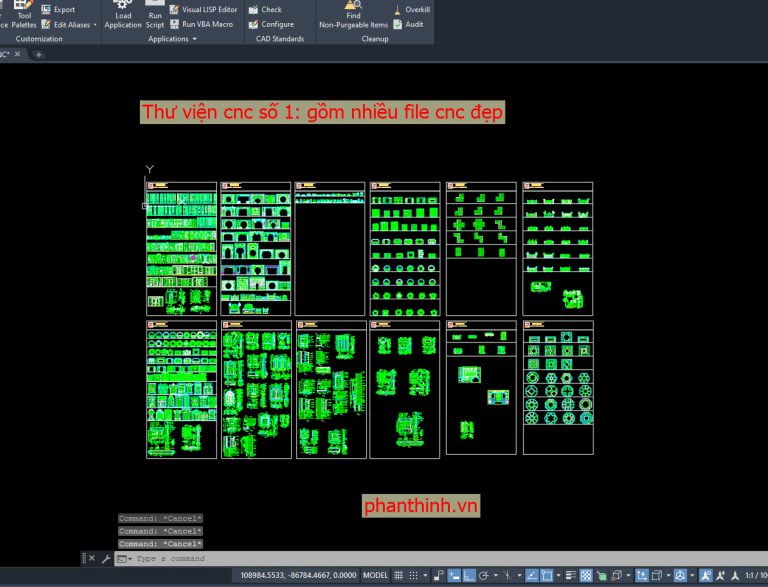Run the Overkill cleanup tool
Image resolution: width=768 pixels, height=587 pixels.
[412, 9]
